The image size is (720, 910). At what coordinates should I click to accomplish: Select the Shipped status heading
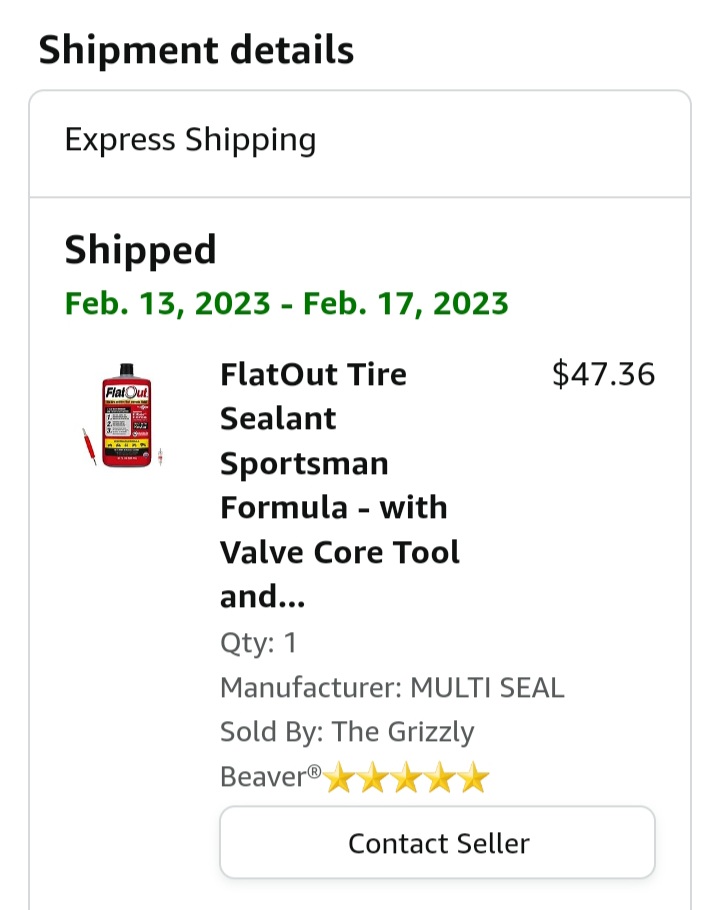pyautogui.click(x=140, y=251)
